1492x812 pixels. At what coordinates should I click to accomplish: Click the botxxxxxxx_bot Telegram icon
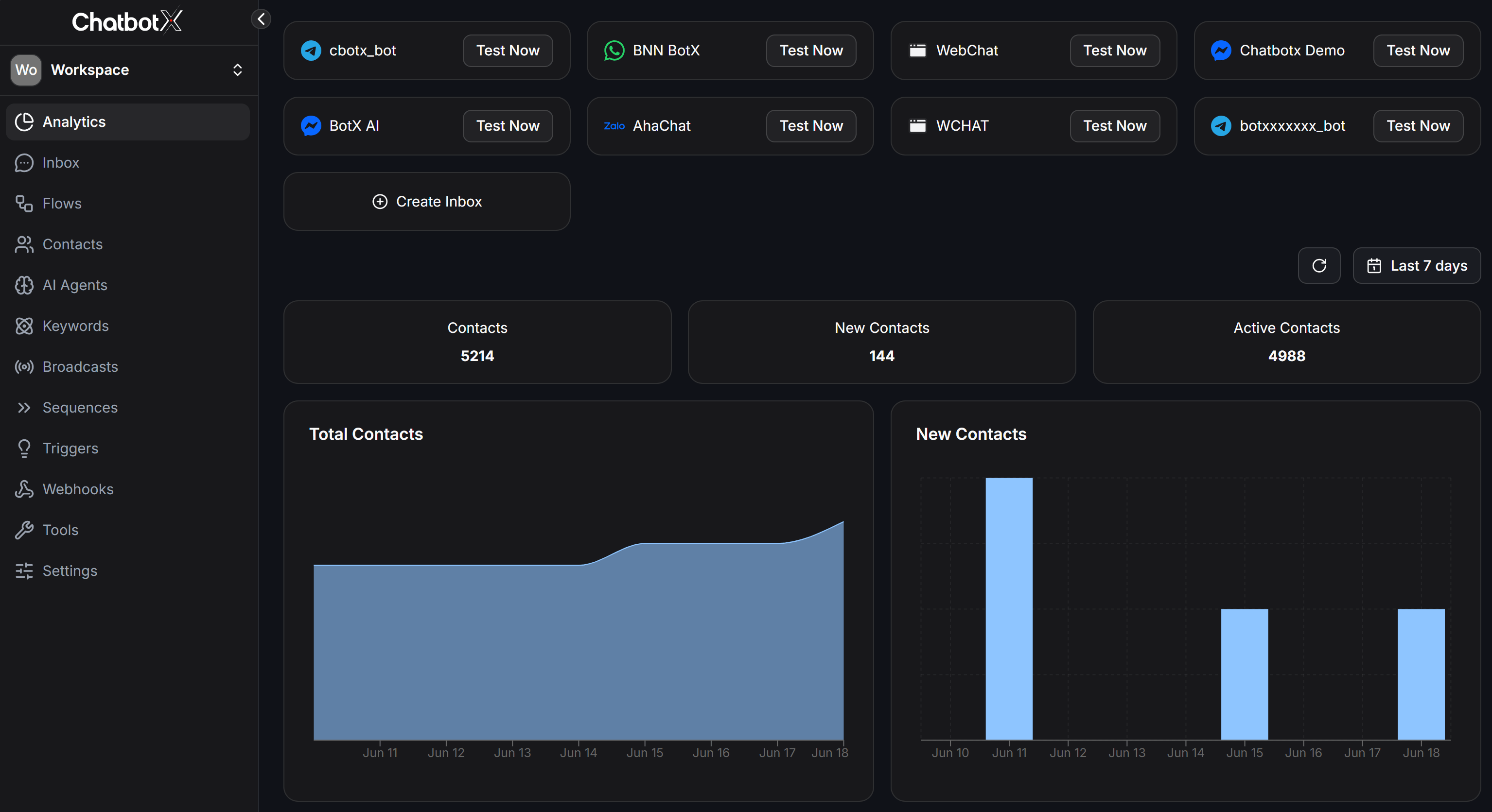point(1221,125)
